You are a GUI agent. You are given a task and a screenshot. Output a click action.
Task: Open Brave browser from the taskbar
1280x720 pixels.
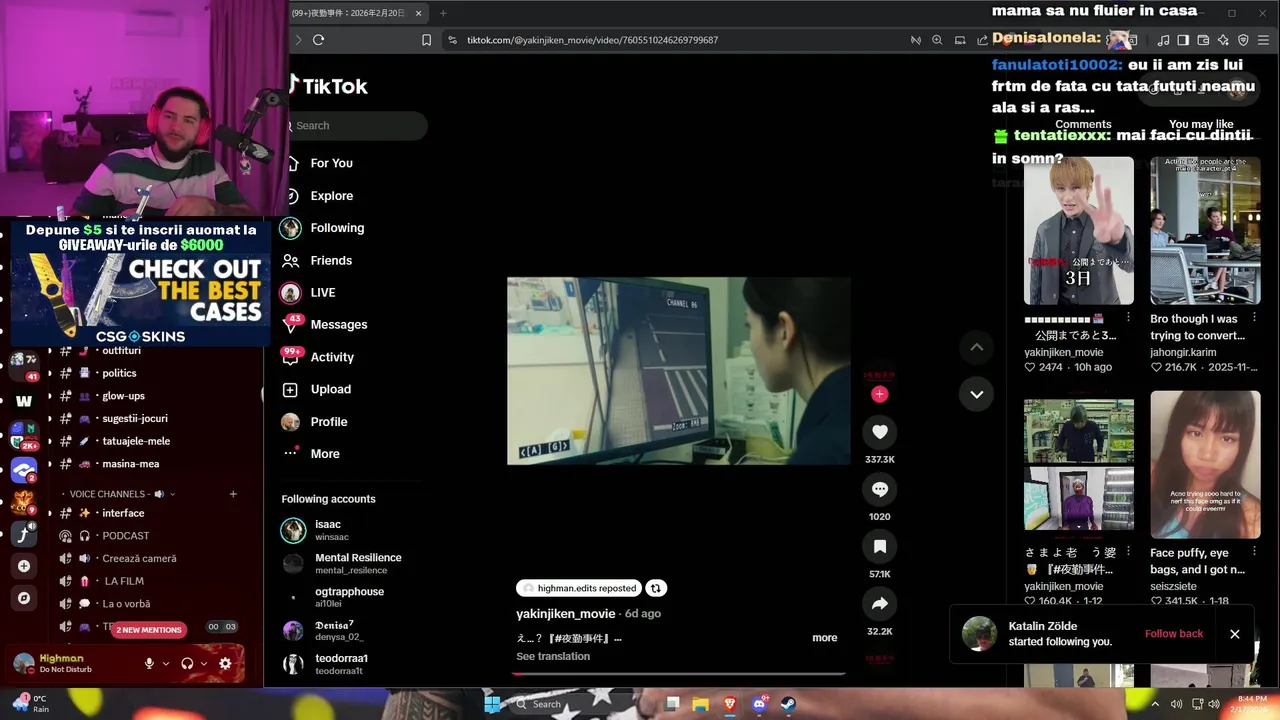point(729,704)
